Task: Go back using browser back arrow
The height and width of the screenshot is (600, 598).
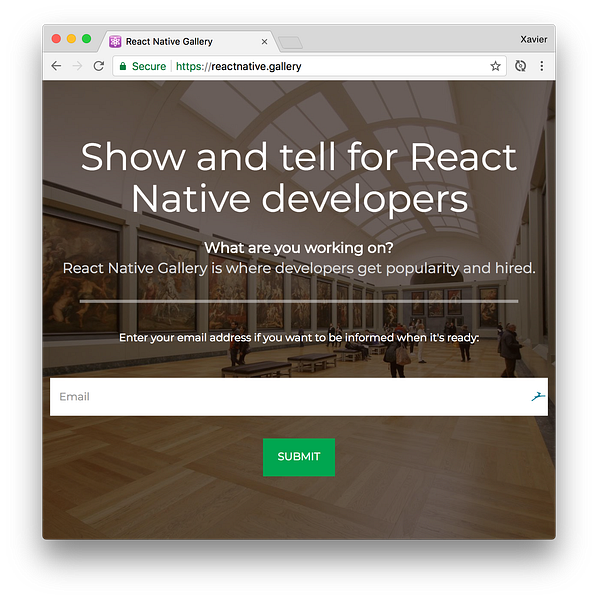Action: coord(56,66)
